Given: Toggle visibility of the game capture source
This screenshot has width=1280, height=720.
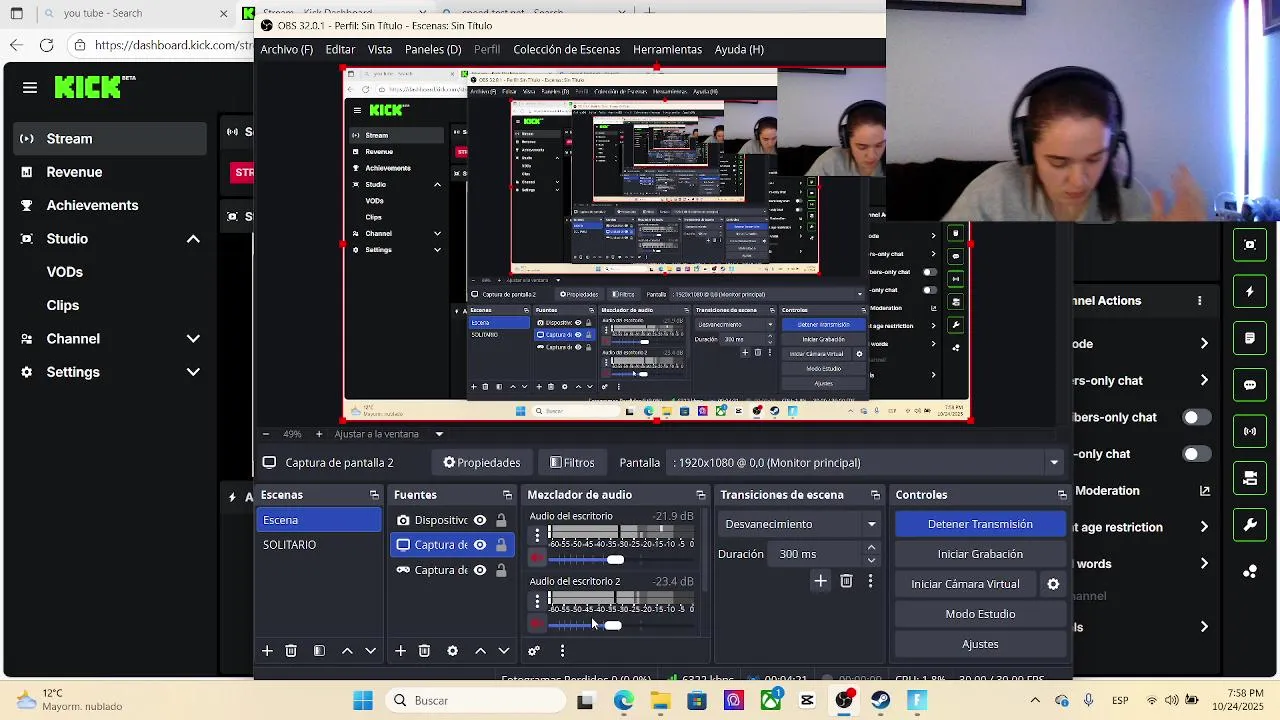Looking at the screenshot, I should coord(480,570).
